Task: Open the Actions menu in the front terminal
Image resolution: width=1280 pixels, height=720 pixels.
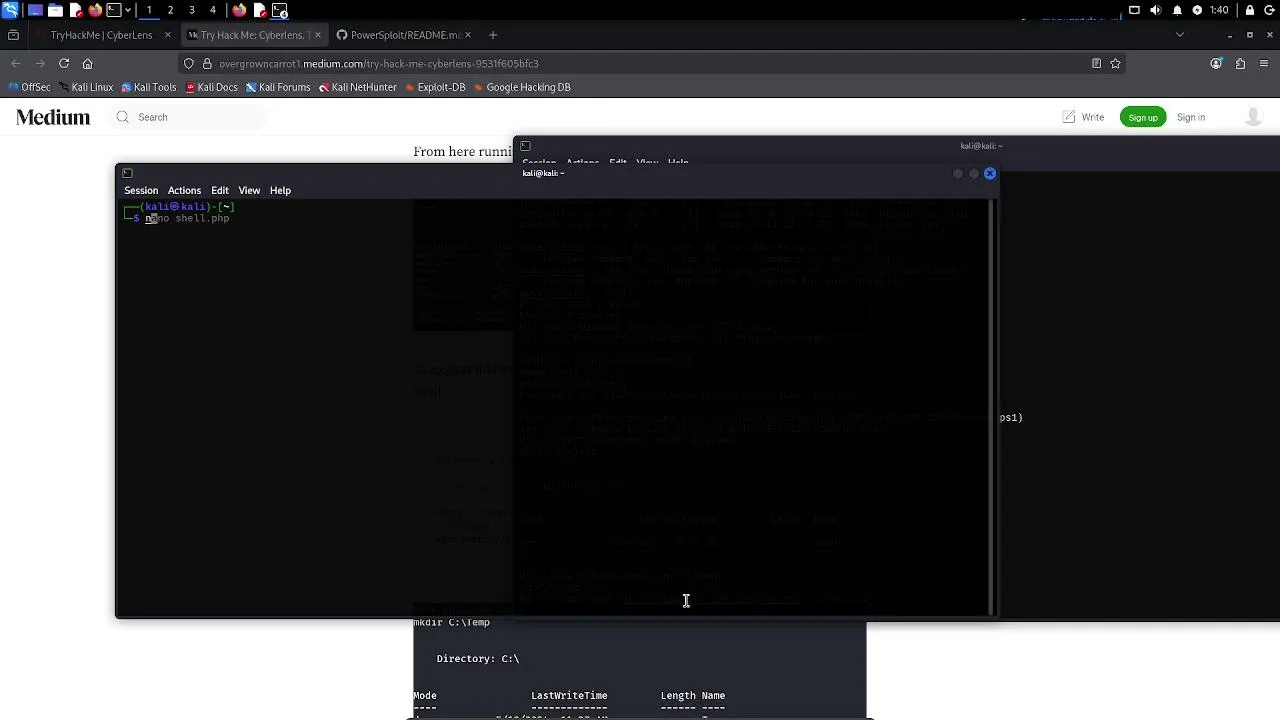Action: point(184,190)
